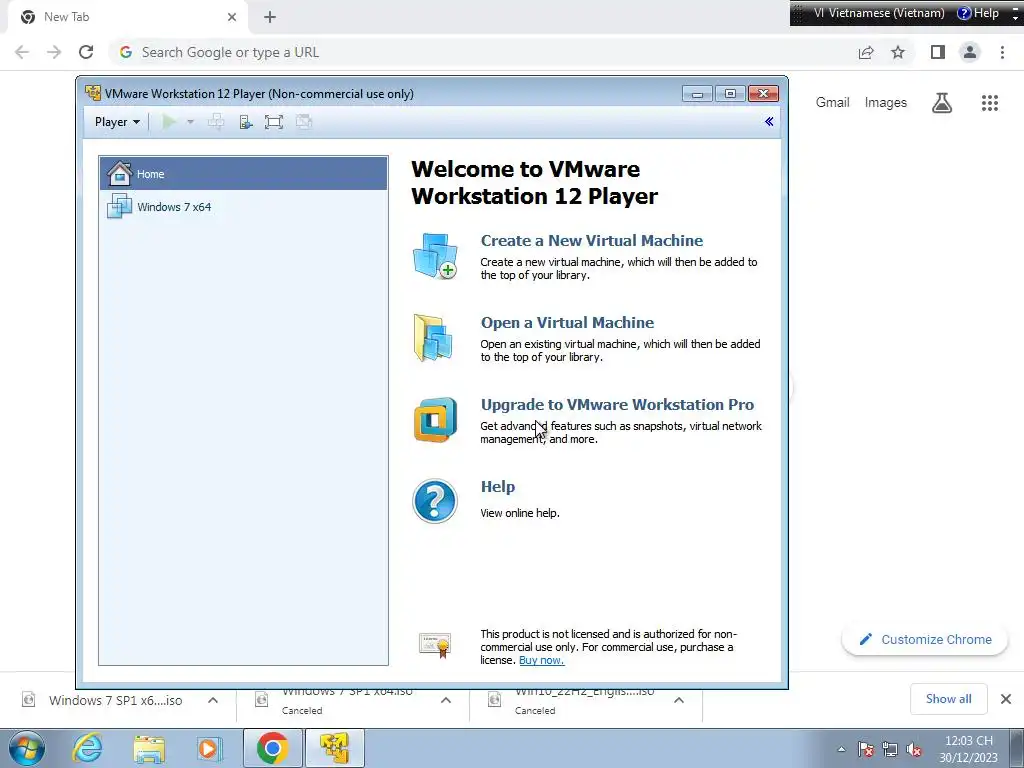Click language bar Help button
The width and height of the screenshot is (1024, 768).
pyautogui.click(x=978, y=13)
